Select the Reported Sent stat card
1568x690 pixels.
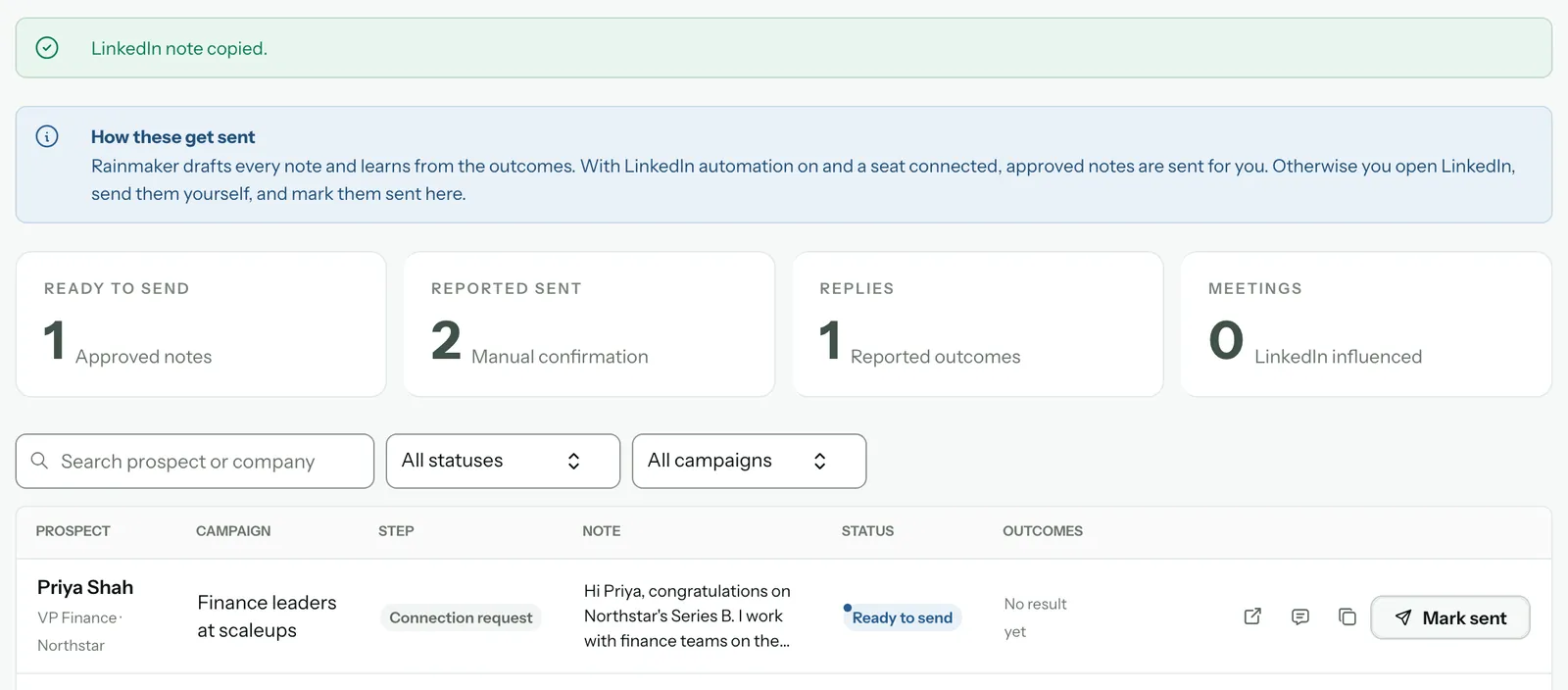click(589, 324)
